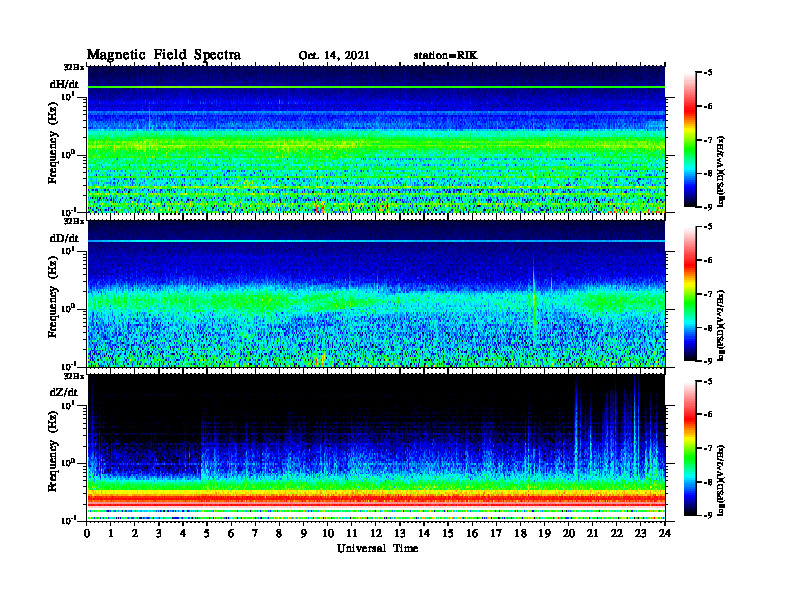Click hour tick label "22" on time axis
This screenshot has width=792, height=612.
coord(616,533)
